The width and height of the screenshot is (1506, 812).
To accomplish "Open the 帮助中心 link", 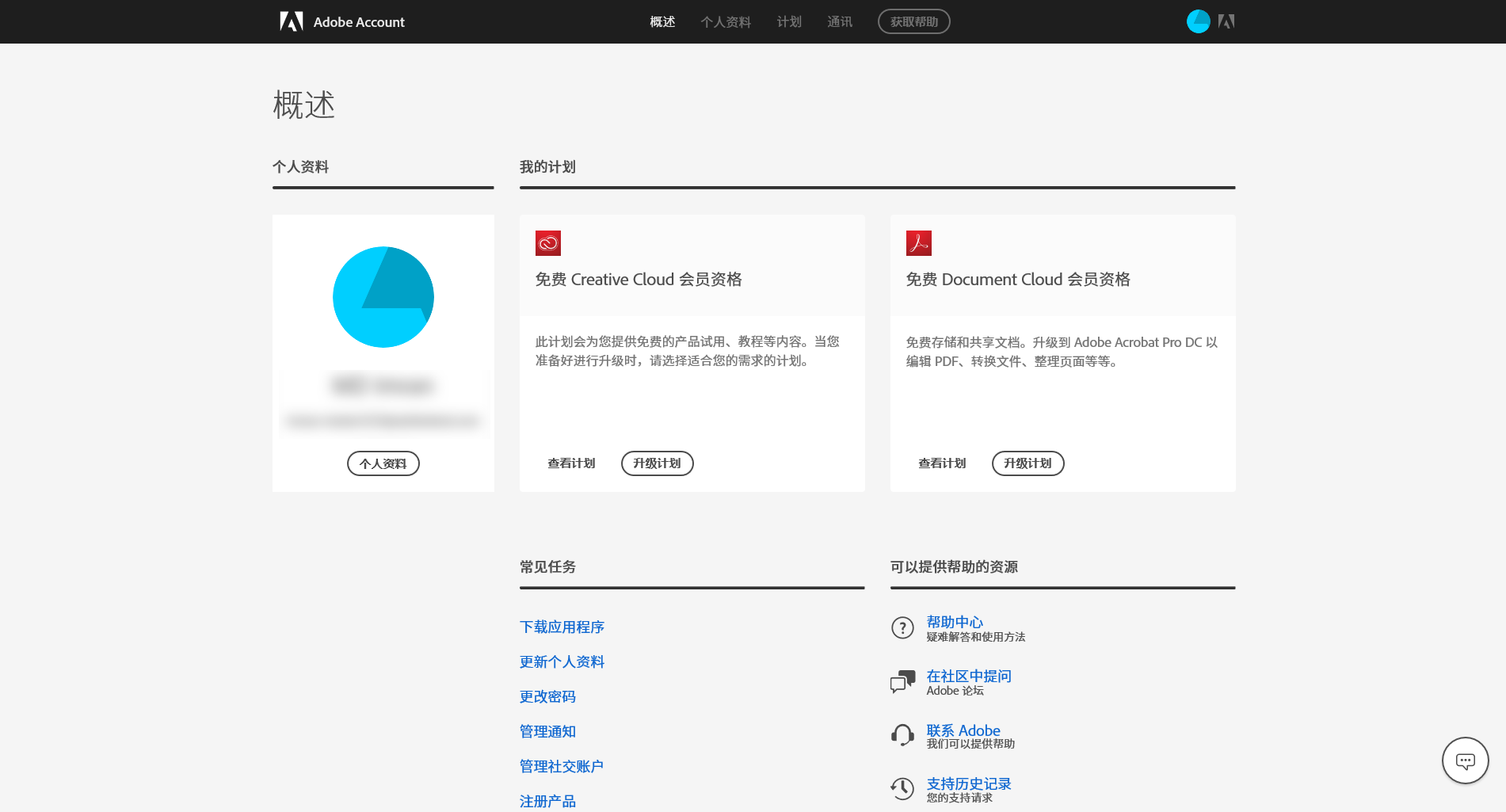I will 955,622.
